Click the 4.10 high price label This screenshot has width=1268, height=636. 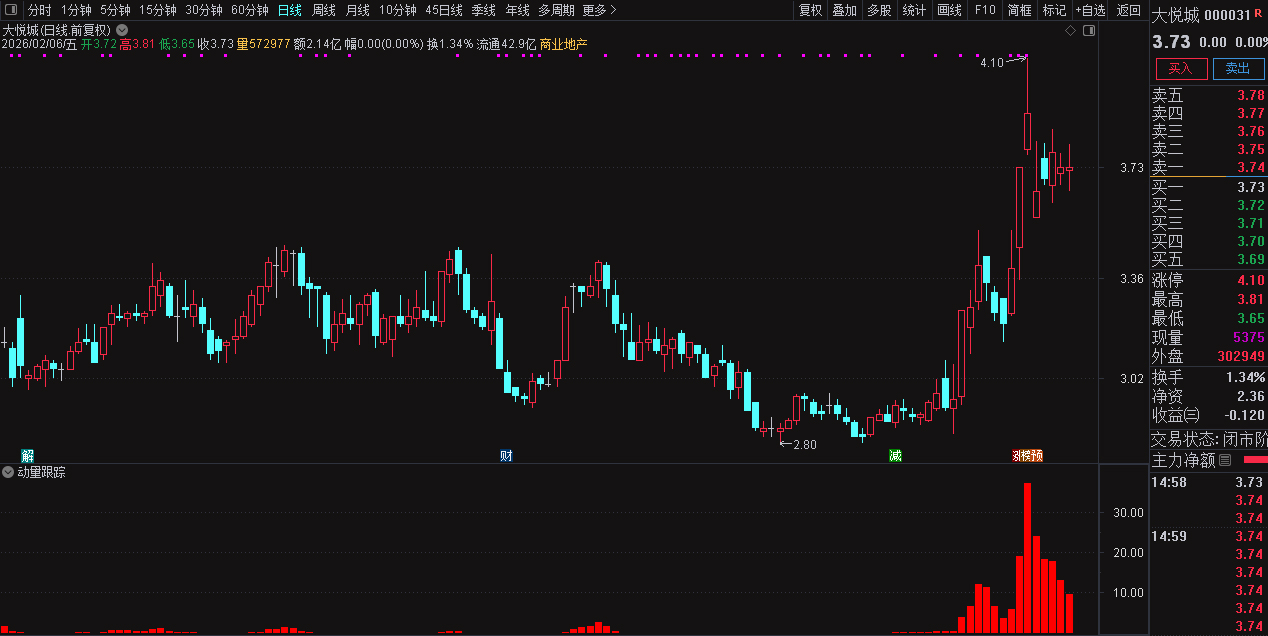click(x=991, y=63)
